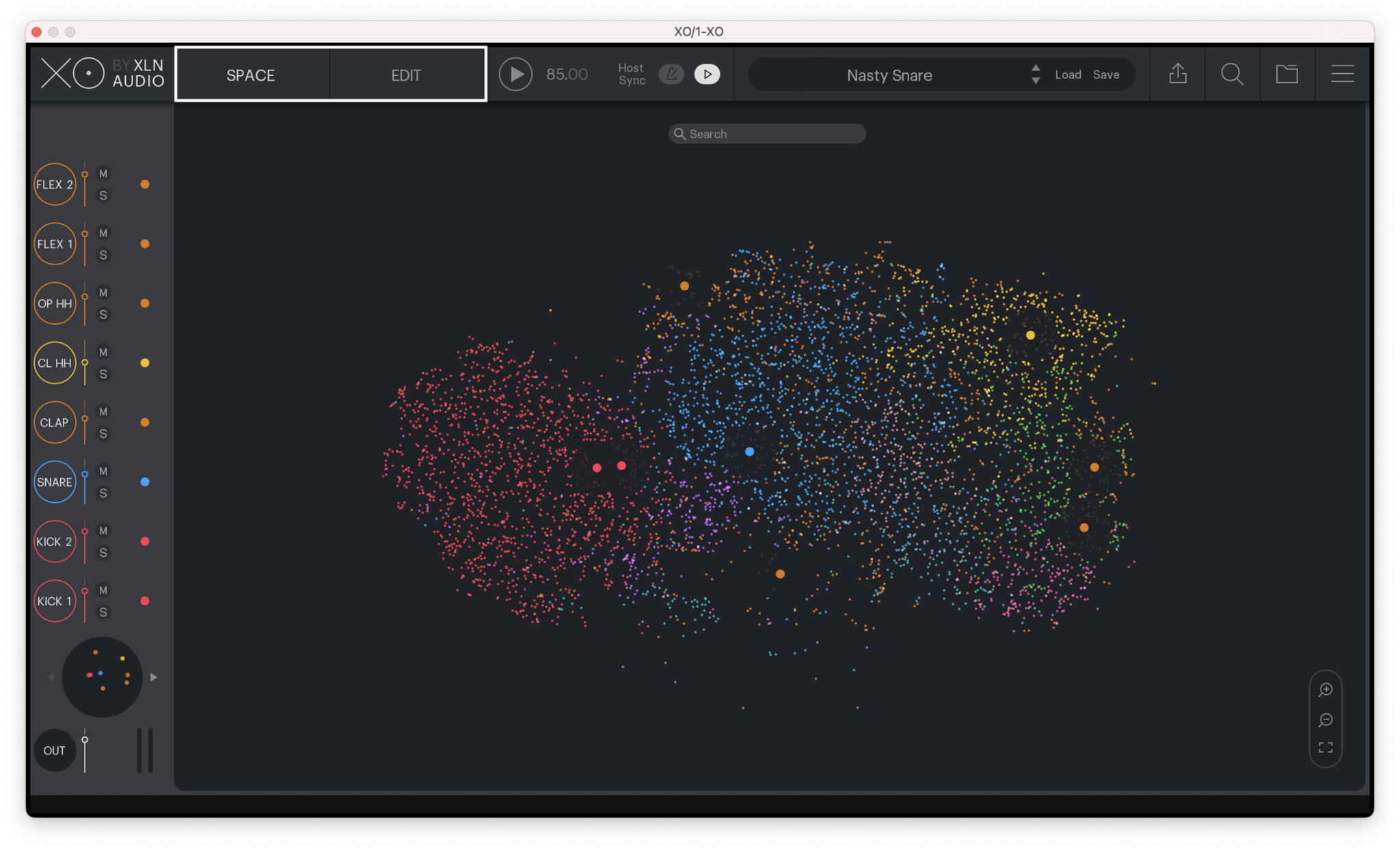
Task: Open the folder browser icon
Action: tap(1288, 74)
